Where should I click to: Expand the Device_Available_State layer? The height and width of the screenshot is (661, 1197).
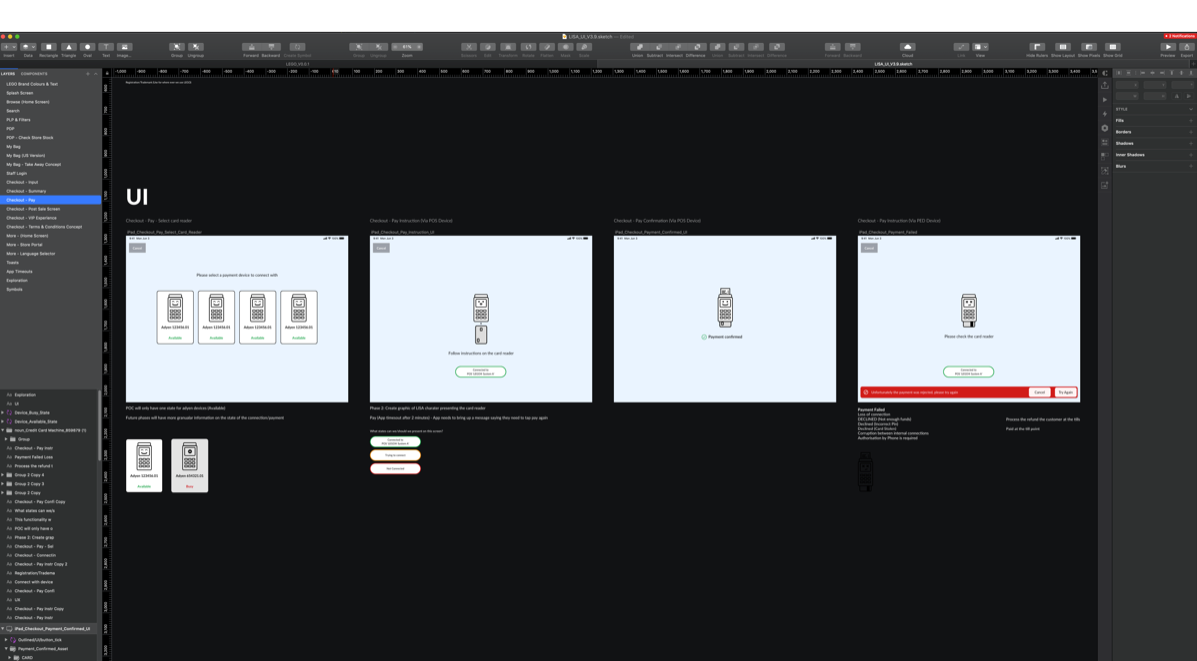coord(3,421)
